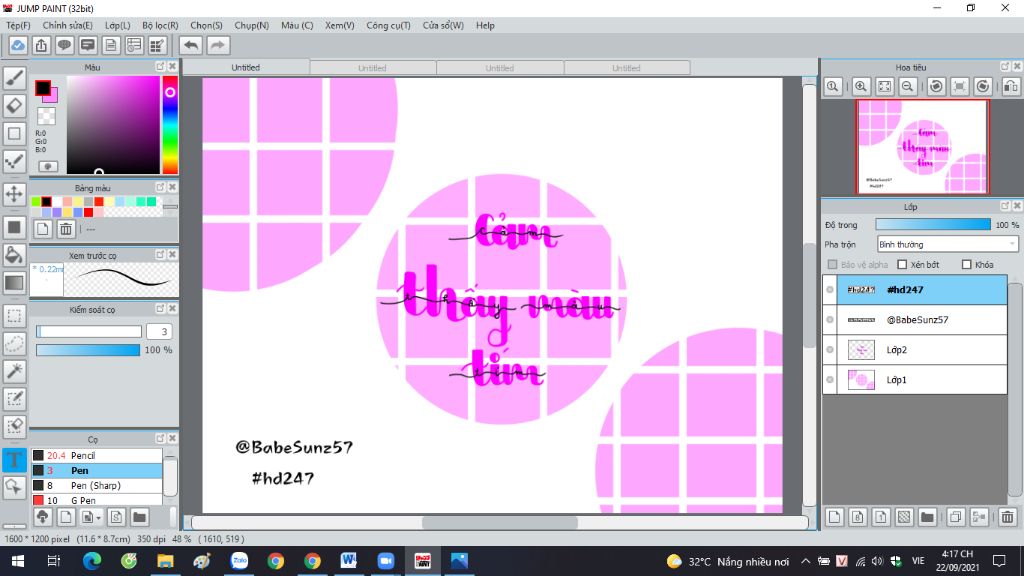This screenshot has width=1024, height=576.
Task: Select the G Pen brush
Action: pyautogui.click(x=97, y=500)
